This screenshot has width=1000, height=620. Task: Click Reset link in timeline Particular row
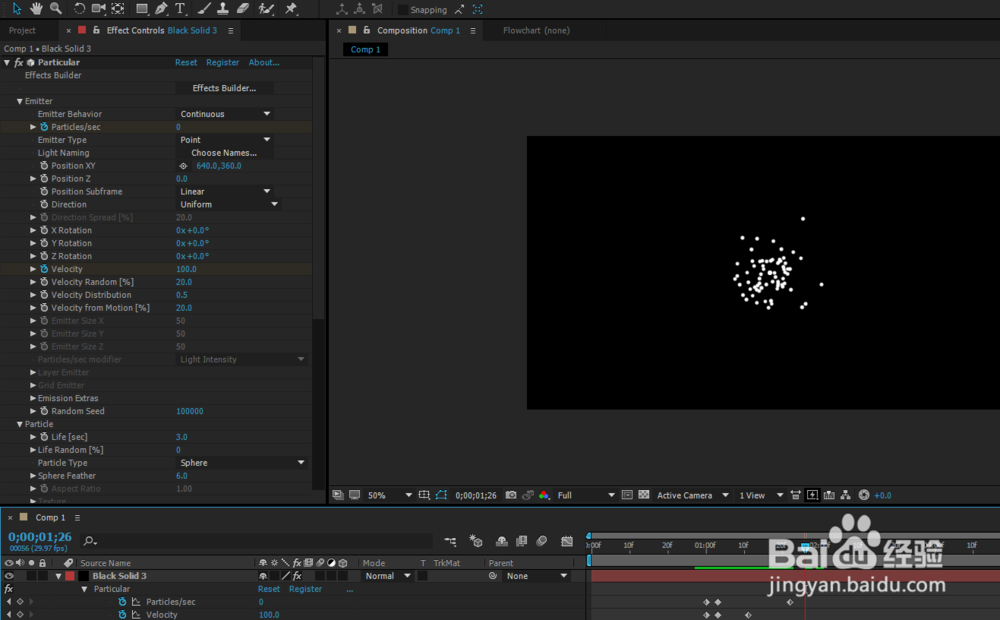(x=268, y=589)
